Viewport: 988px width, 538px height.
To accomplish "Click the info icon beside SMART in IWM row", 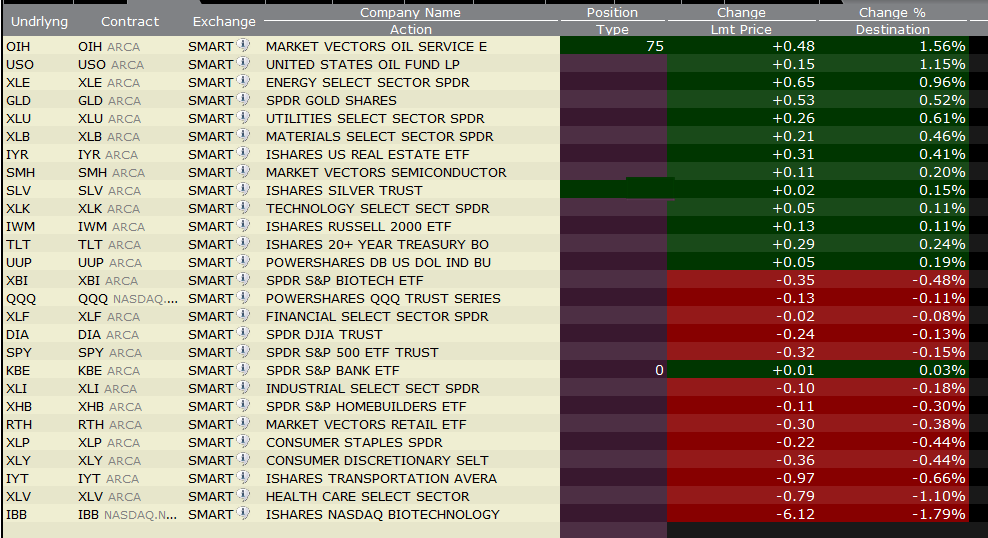I will click(243, 226).
